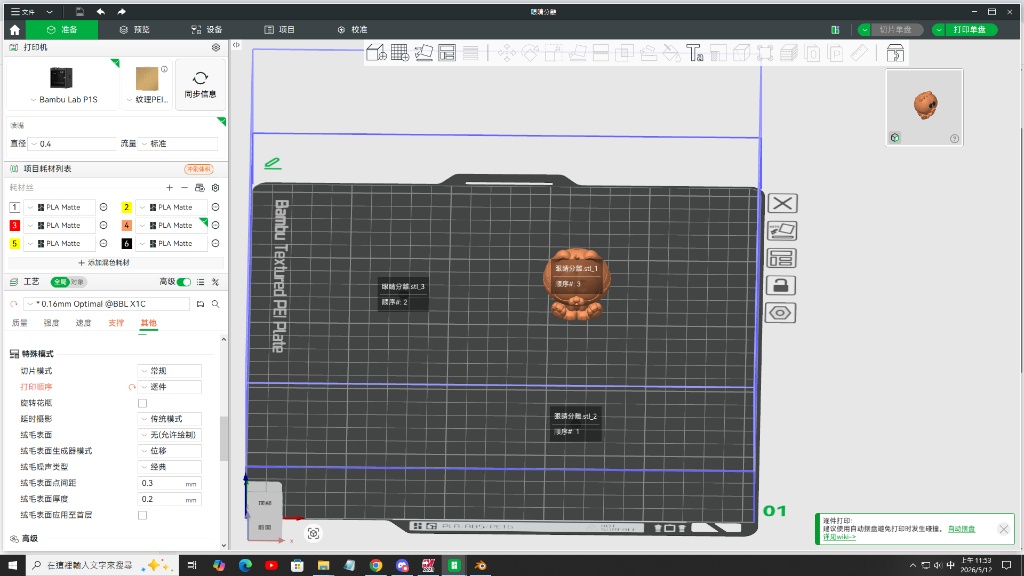Click the Add model cube icon
This screenshot has height=576, width=1024.
(376, 53)
